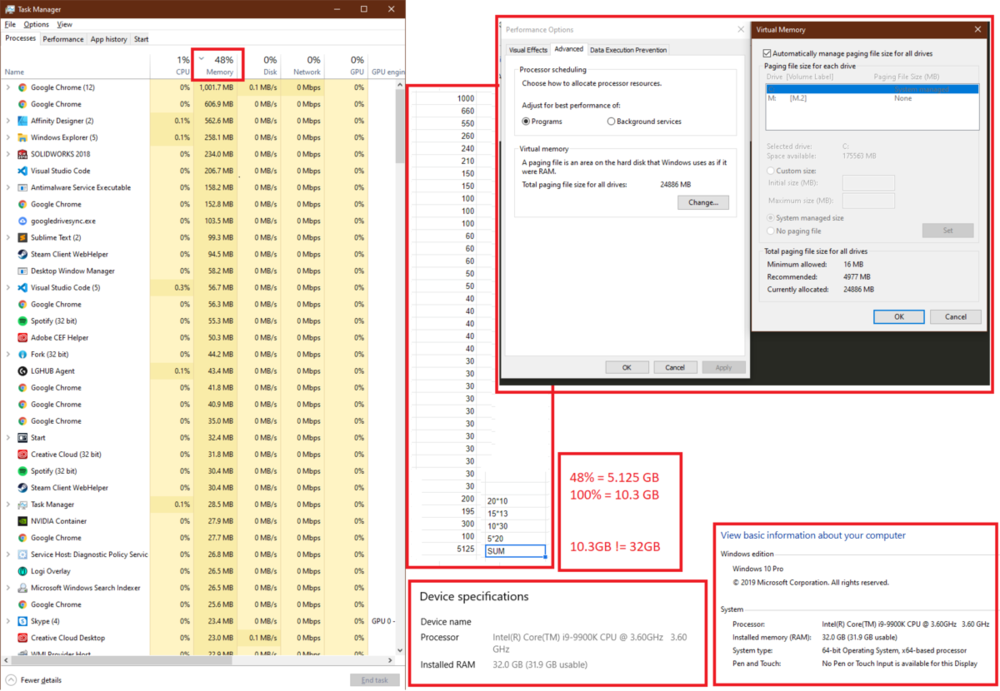This screenshot has width=1000, height=691.
Task: Click the Spotify 55.3 MB process icon
Action: point(22,321)
